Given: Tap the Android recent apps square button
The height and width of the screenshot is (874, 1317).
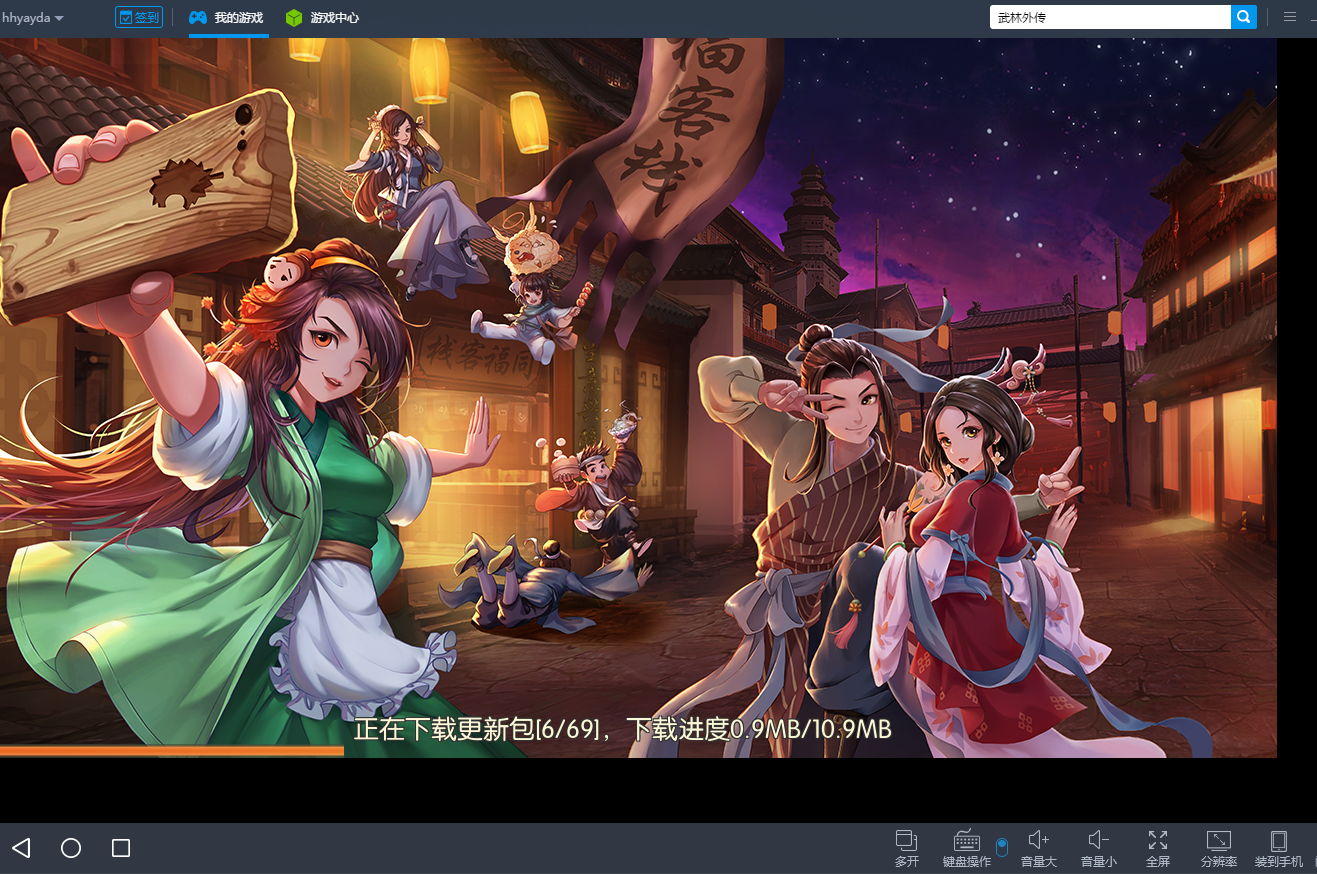Looking at the screenshot, I should tap(121, 848).
